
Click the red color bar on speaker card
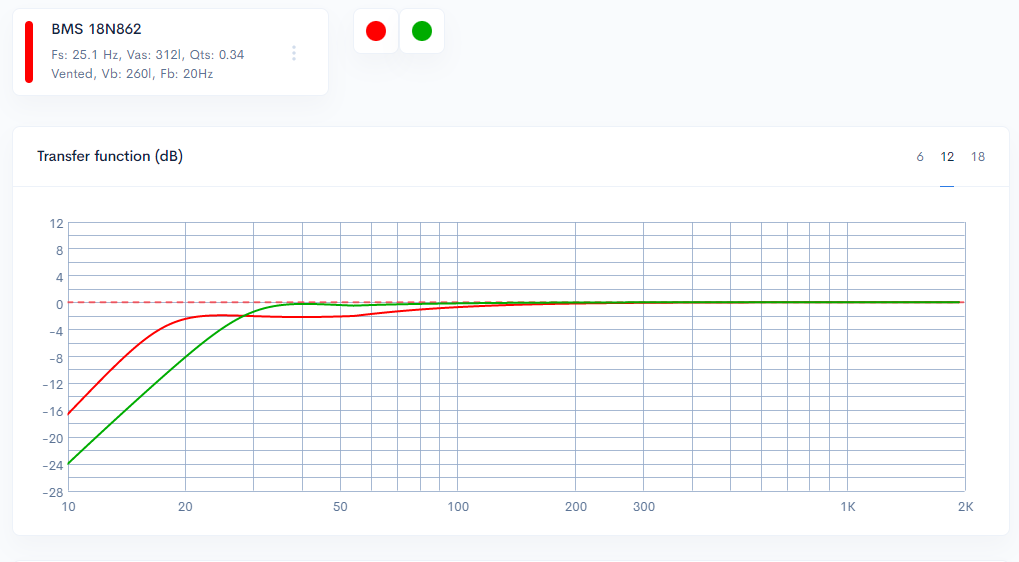coord(29,52)
